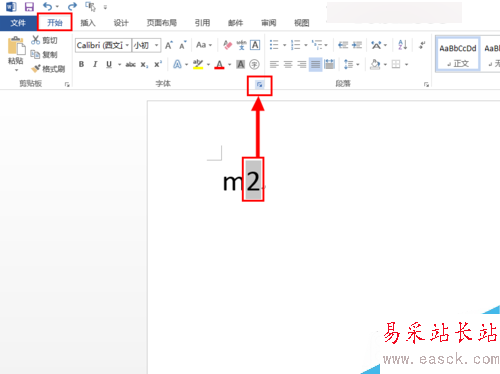Open numbering style dropdown arrow

click(x=306, y=45)
